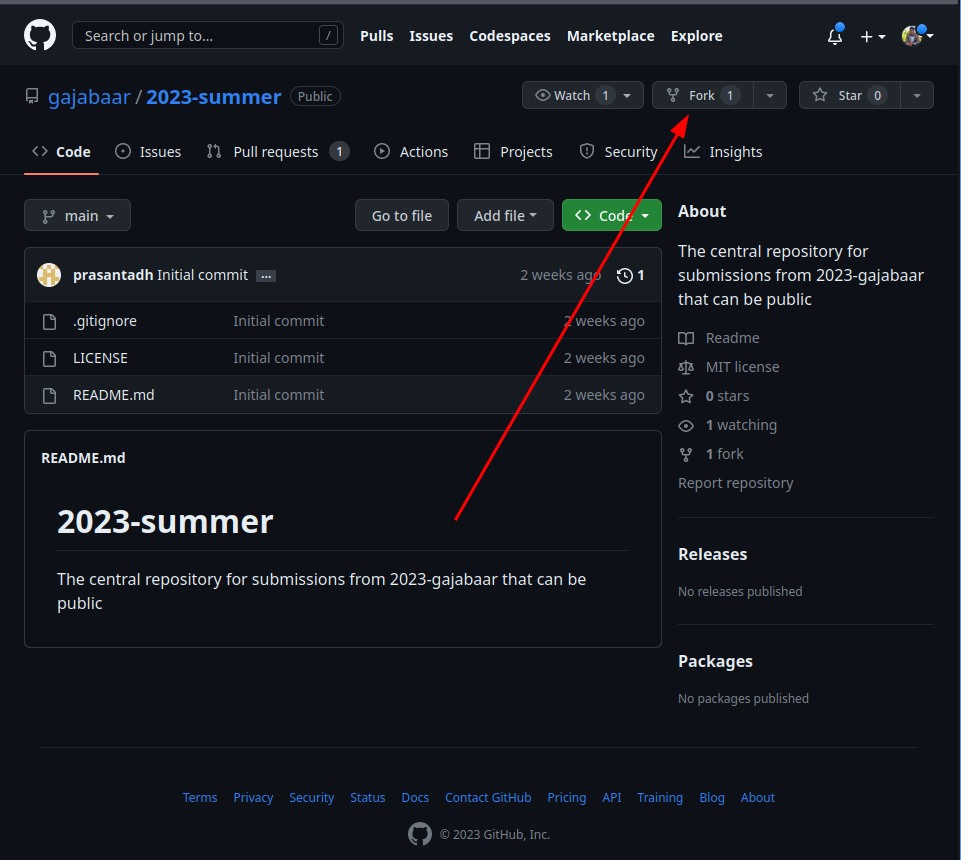Open the latest Initial commit message link

coord(202,275)
